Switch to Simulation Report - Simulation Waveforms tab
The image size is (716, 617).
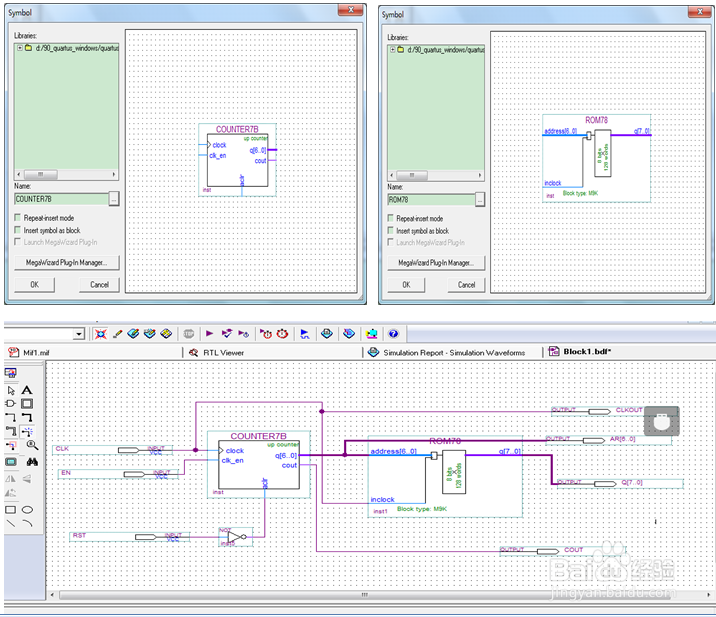pos(447,353)
